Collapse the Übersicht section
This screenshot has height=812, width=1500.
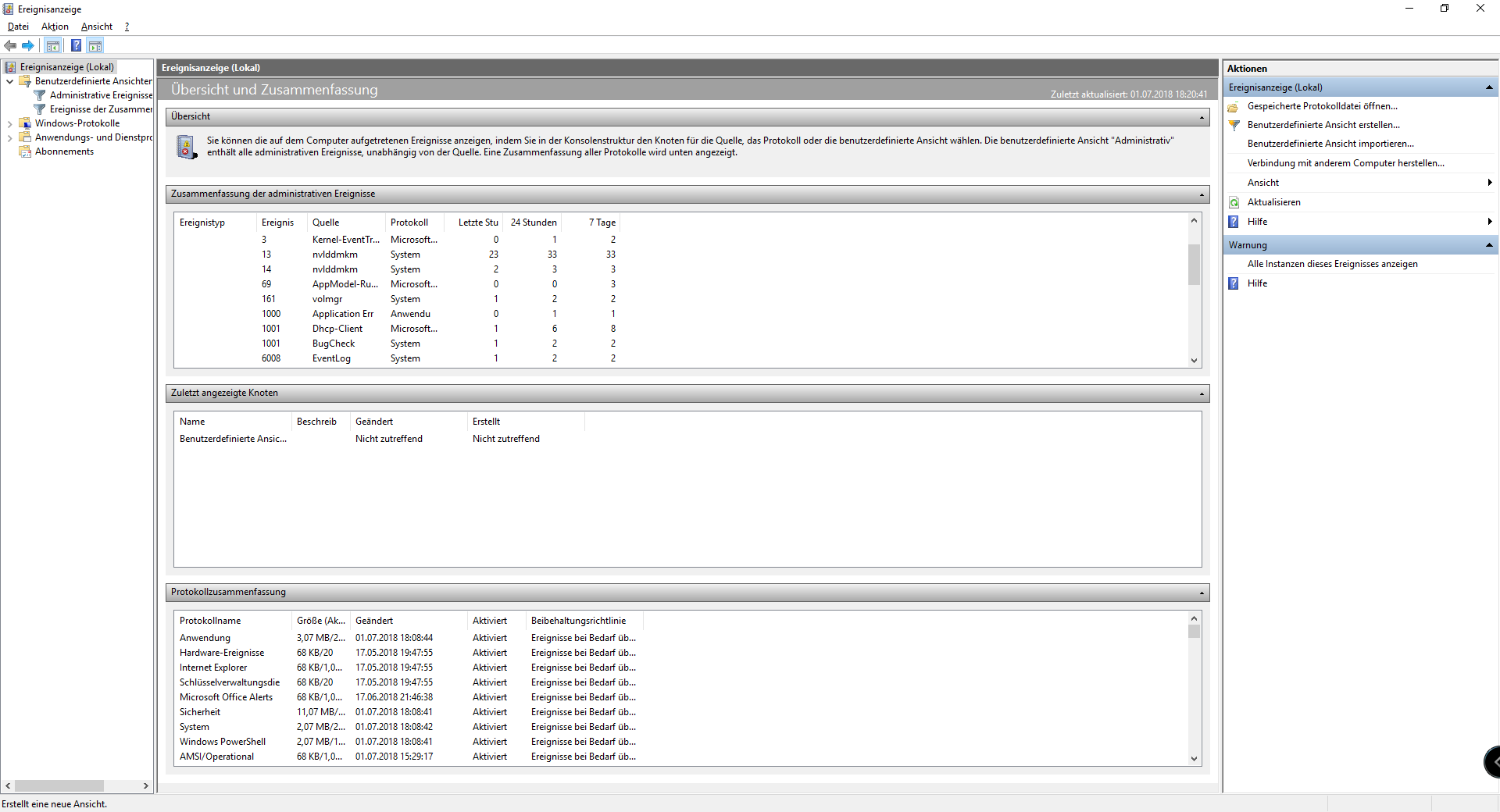(1202, 117)
